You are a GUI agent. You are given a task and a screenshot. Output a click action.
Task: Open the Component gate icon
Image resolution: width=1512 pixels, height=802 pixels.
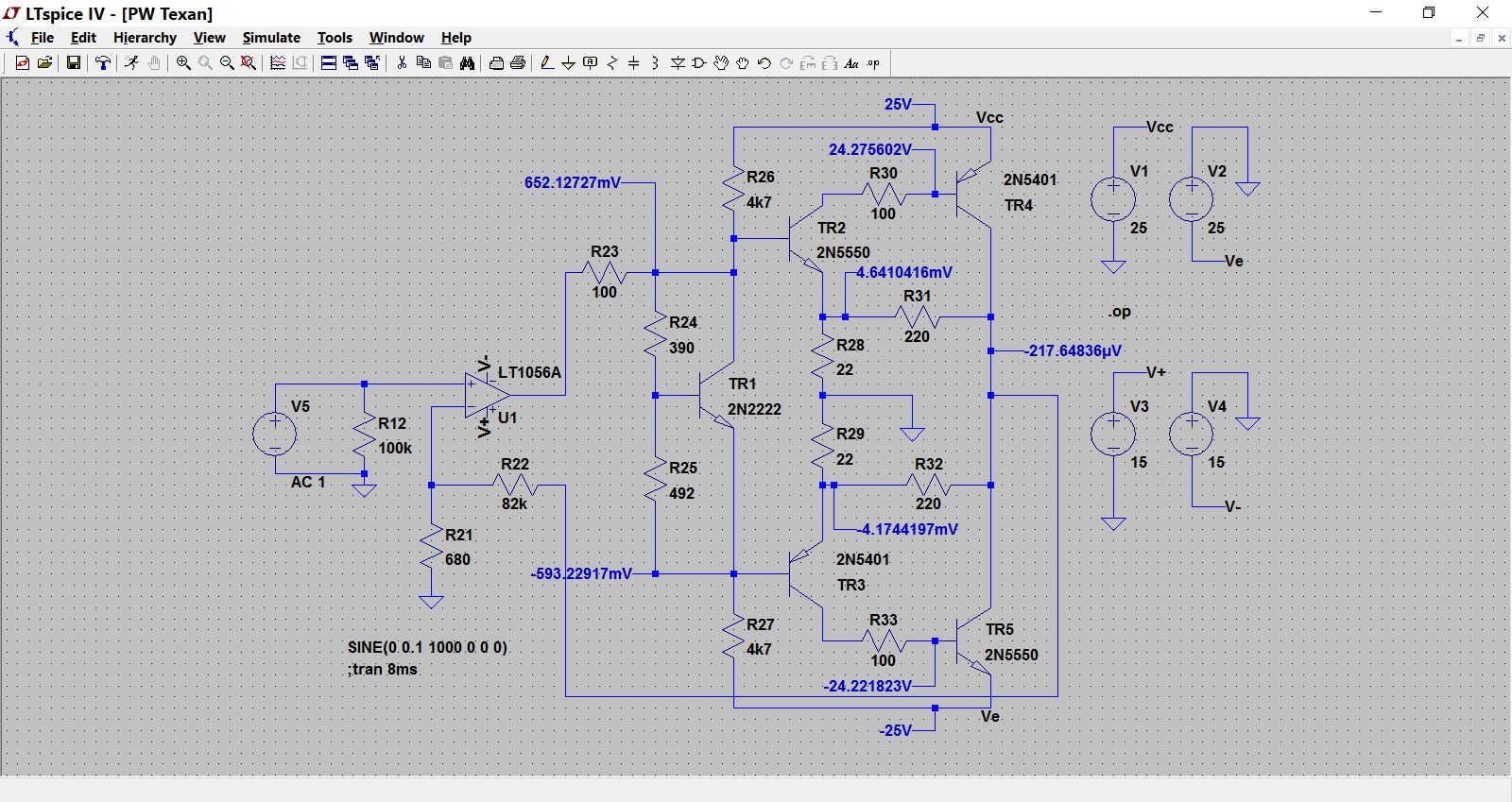point(699,63)
